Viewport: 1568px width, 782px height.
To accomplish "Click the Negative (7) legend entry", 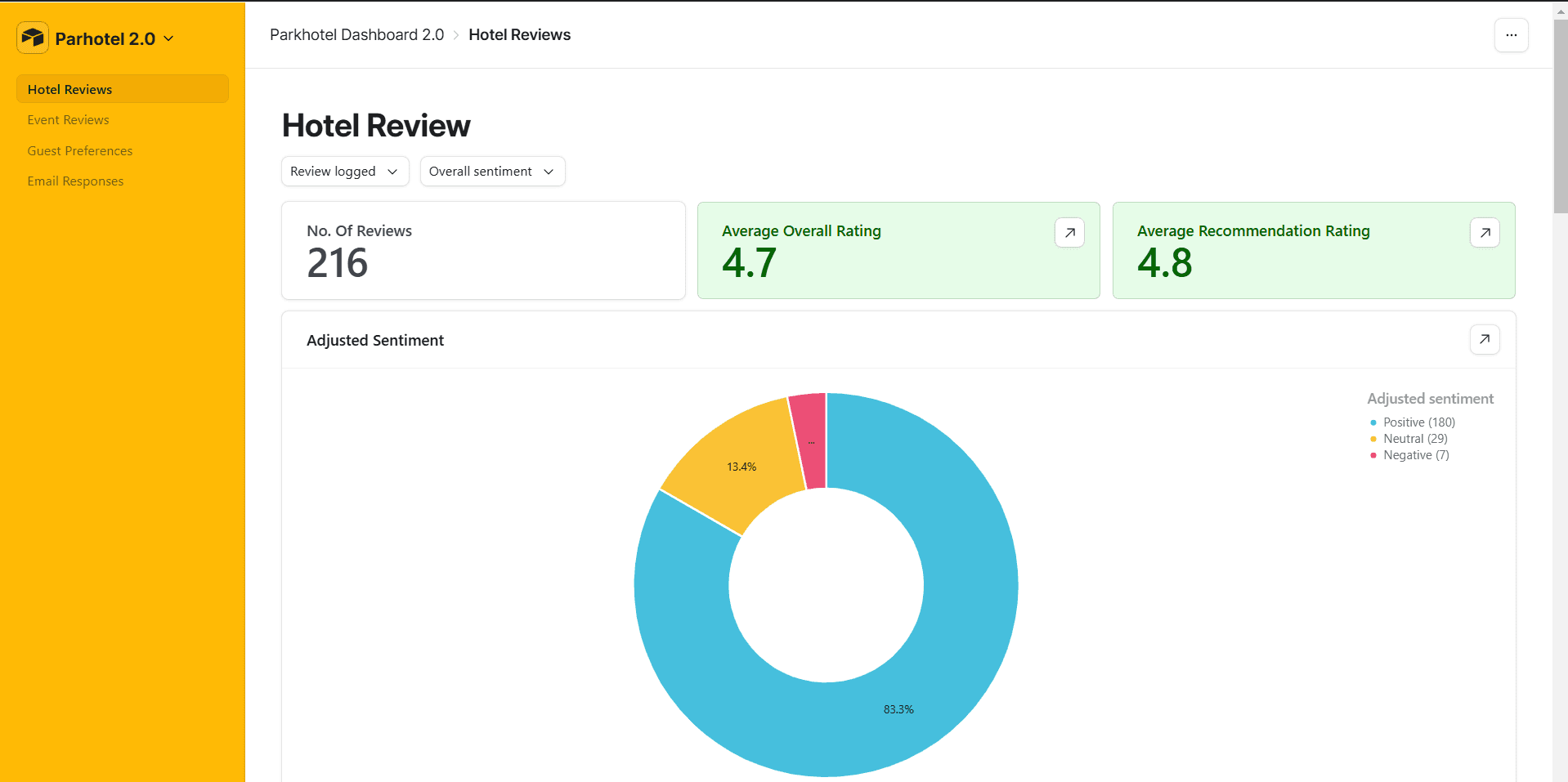I will tap(1409, 455).
